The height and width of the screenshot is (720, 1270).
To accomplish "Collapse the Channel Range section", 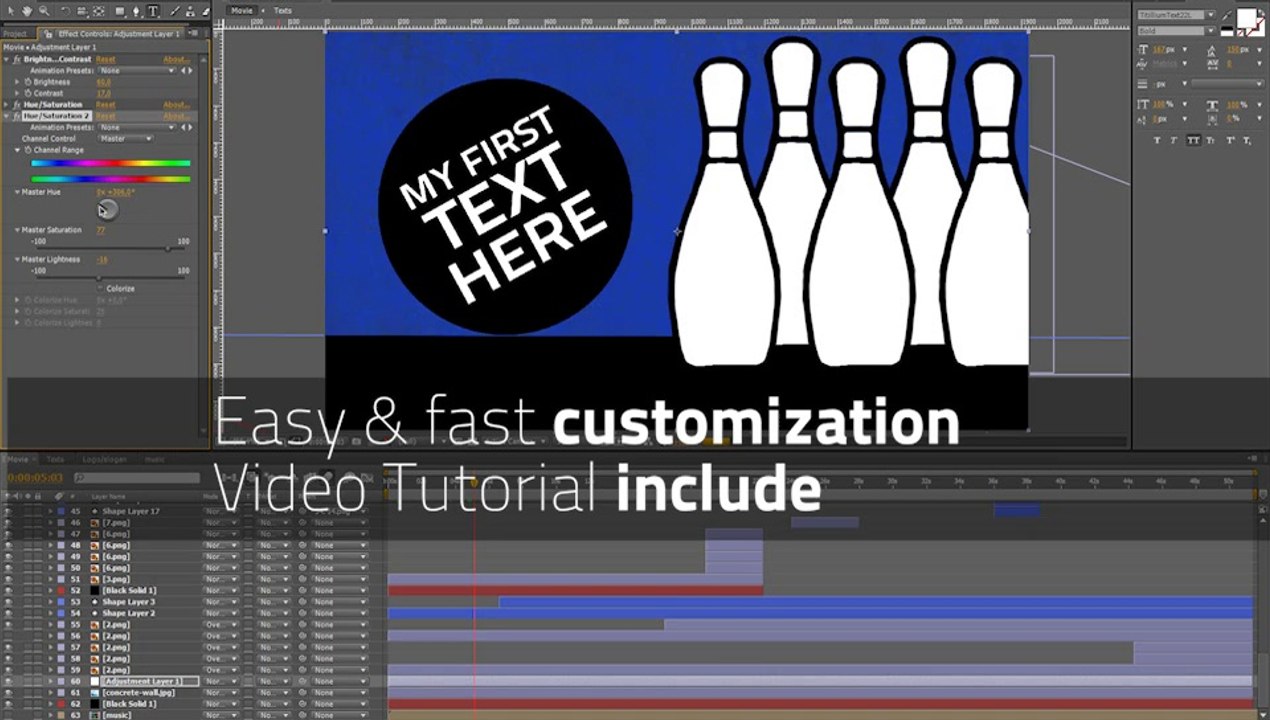I will point(17,150).
